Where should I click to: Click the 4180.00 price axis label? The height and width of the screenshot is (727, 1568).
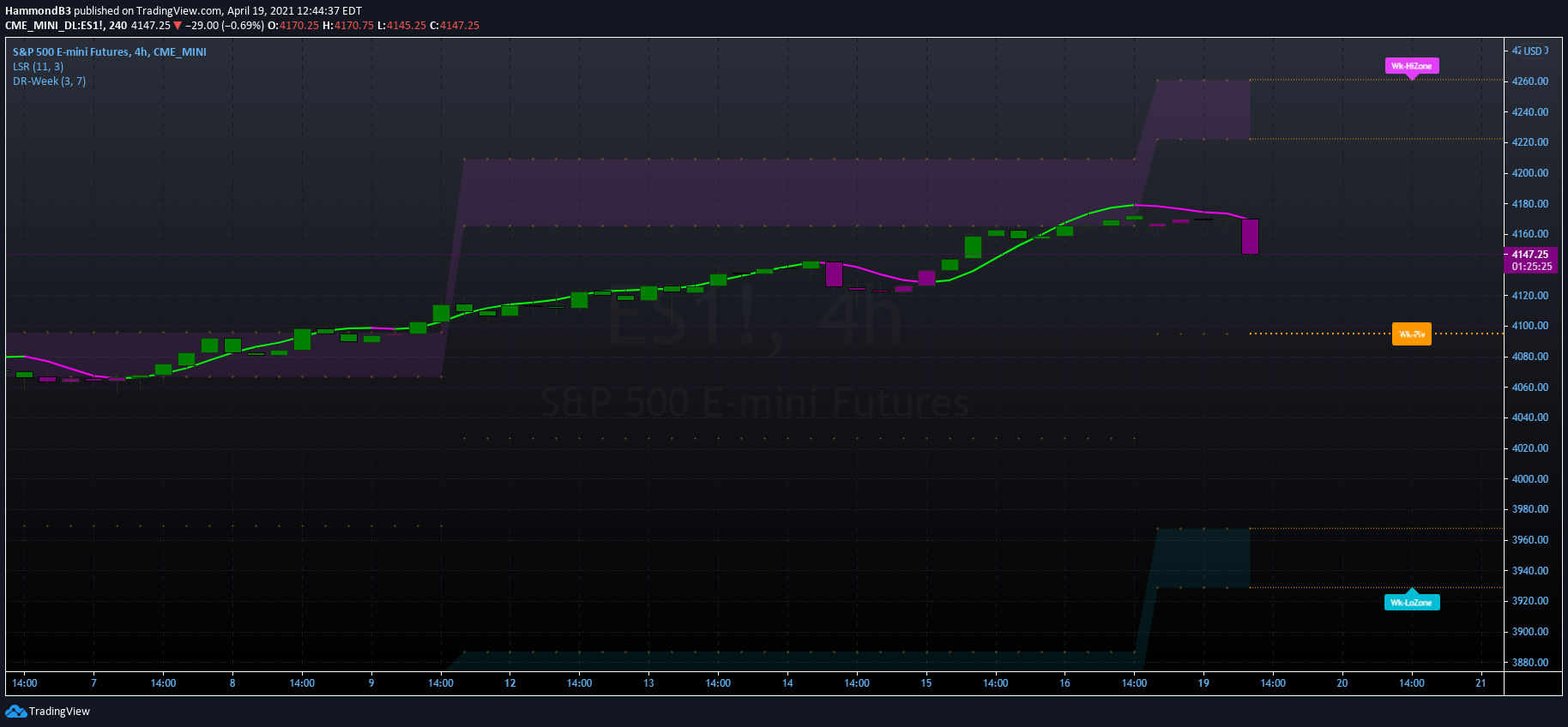(x=1530, y=204)
